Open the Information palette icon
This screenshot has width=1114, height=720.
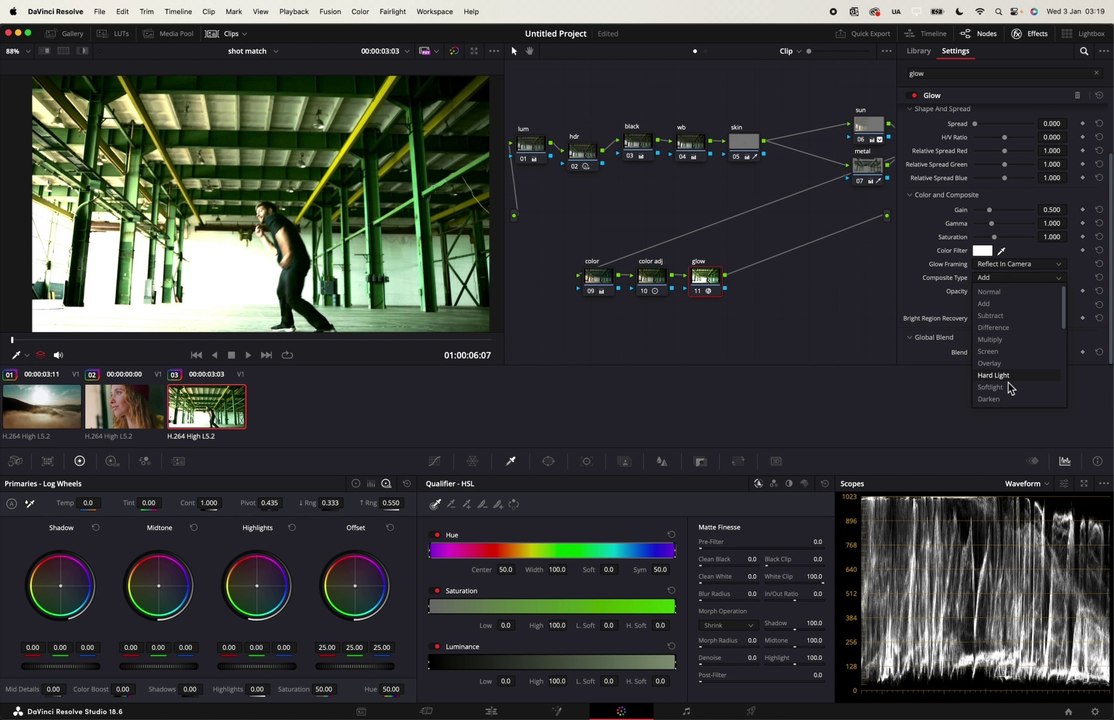point(1098,461)
